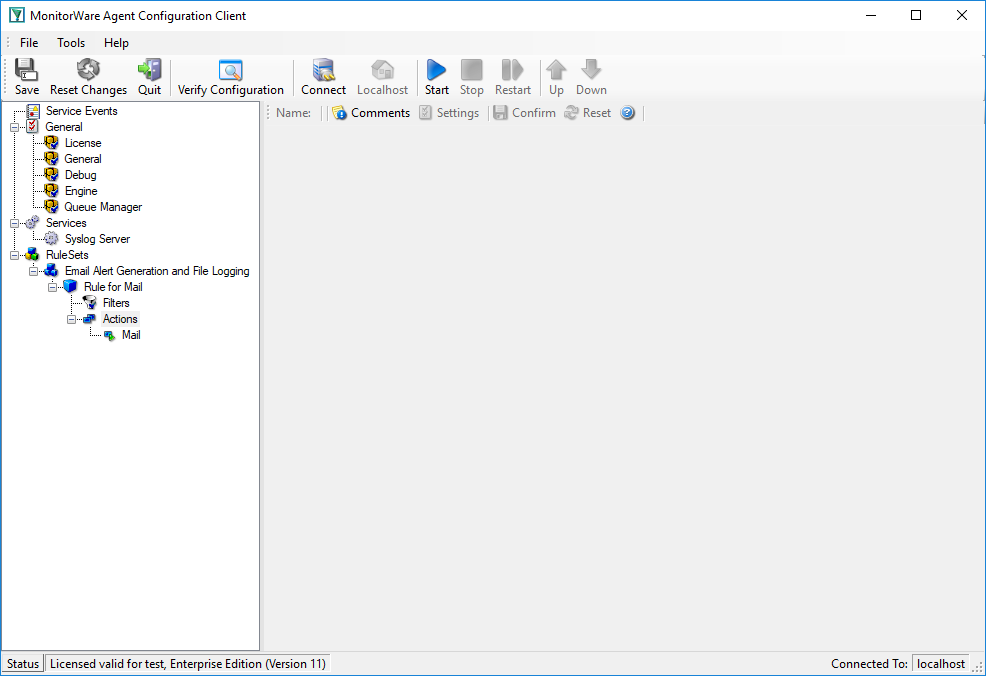Image resolution: width=986 pixels, height=676 pixels.
Task: Click the localhost connection field
Action: [x=941, y=664]
